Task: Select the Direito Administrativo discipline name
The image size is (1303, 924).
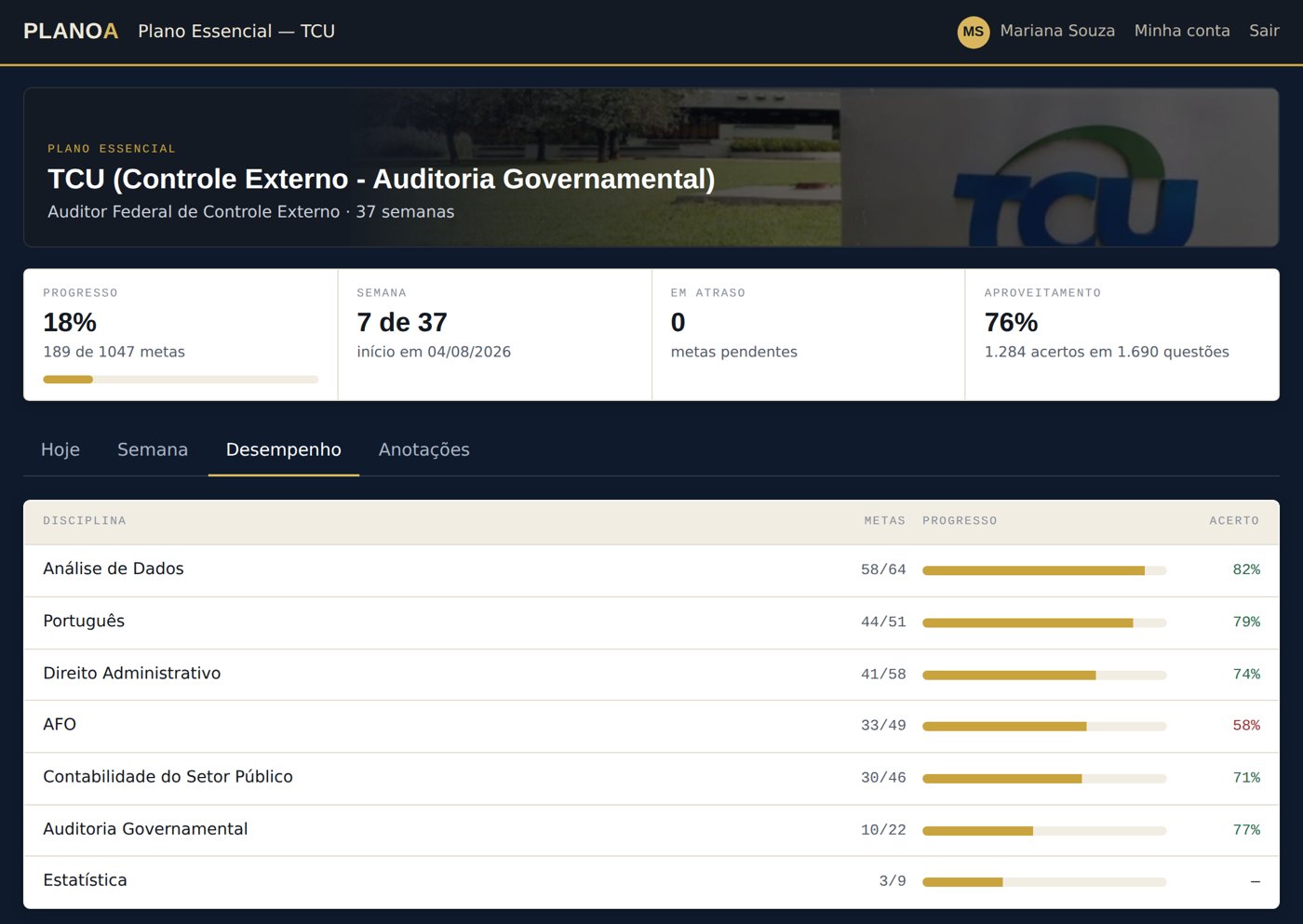Action: click(132, 673)
